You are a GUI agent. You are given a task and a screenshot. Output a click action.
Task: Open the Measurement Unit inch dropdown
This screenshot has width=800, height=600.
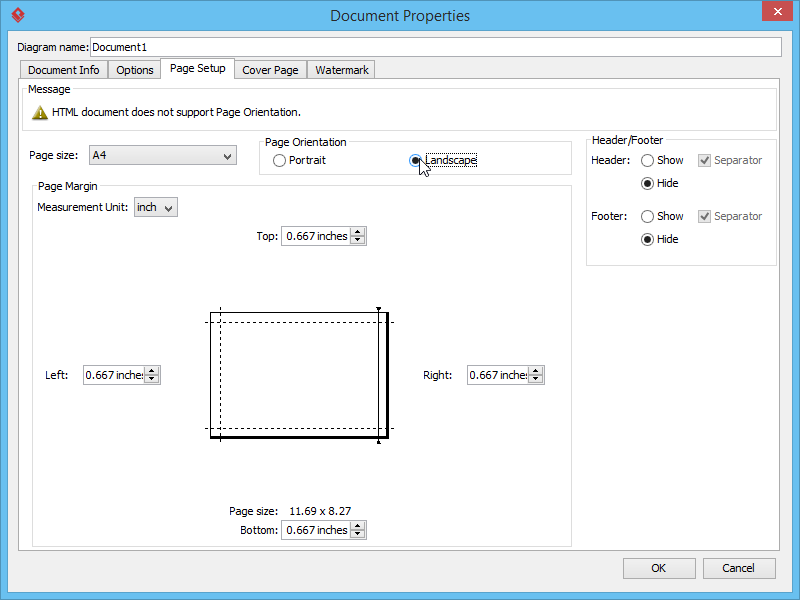point(156,208)
